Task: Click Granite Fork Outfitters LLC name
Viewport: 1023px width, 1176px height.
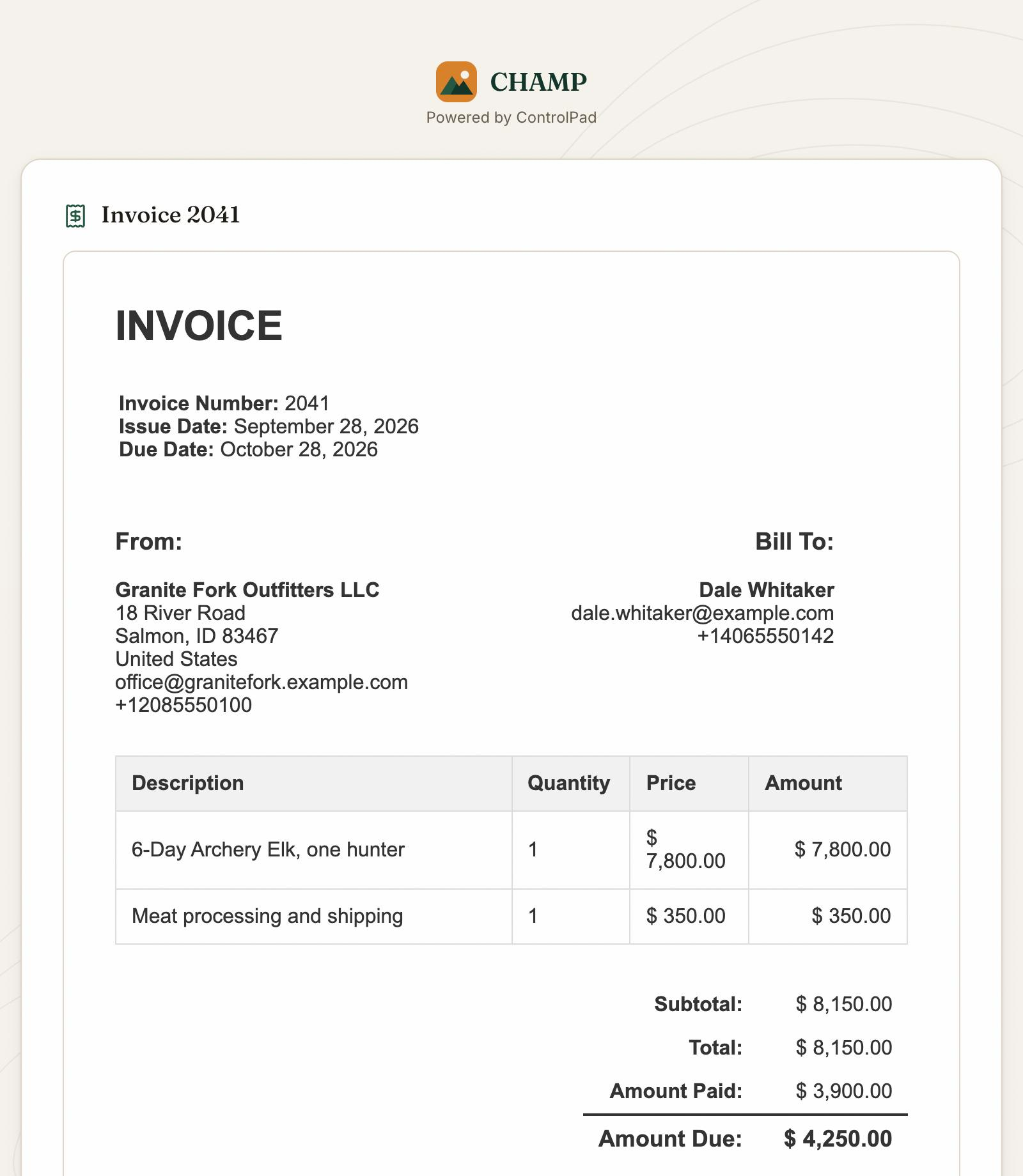Action: click(x=247, y=590)
